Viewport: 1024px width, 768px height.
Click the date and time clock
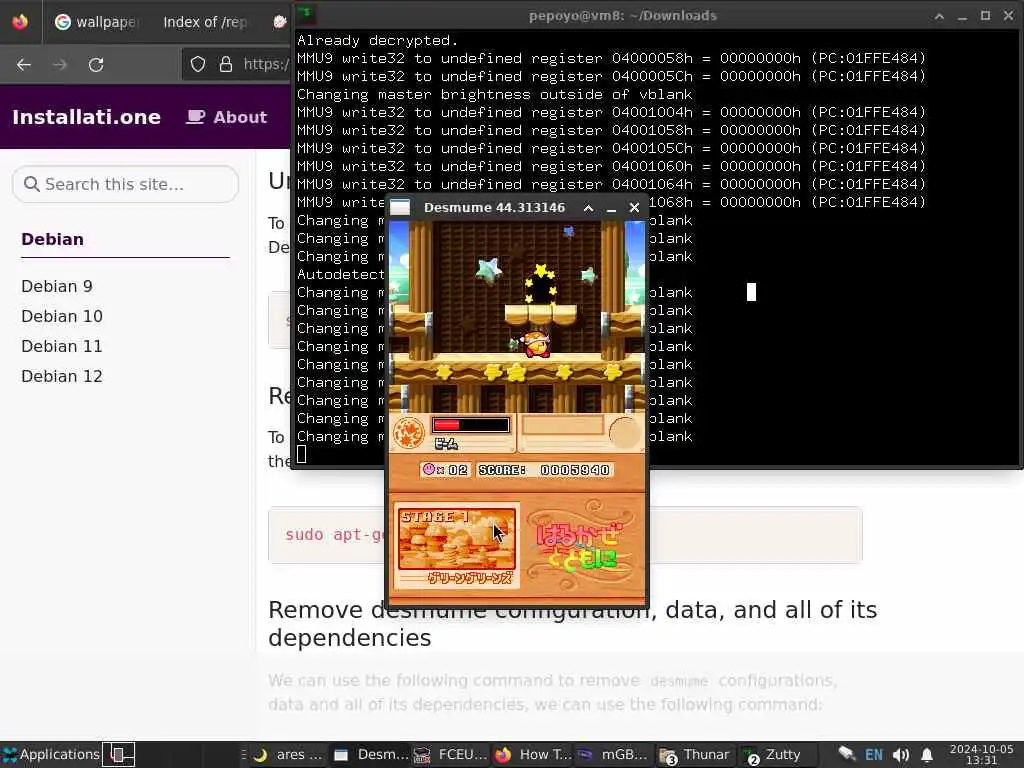[981, 754]
